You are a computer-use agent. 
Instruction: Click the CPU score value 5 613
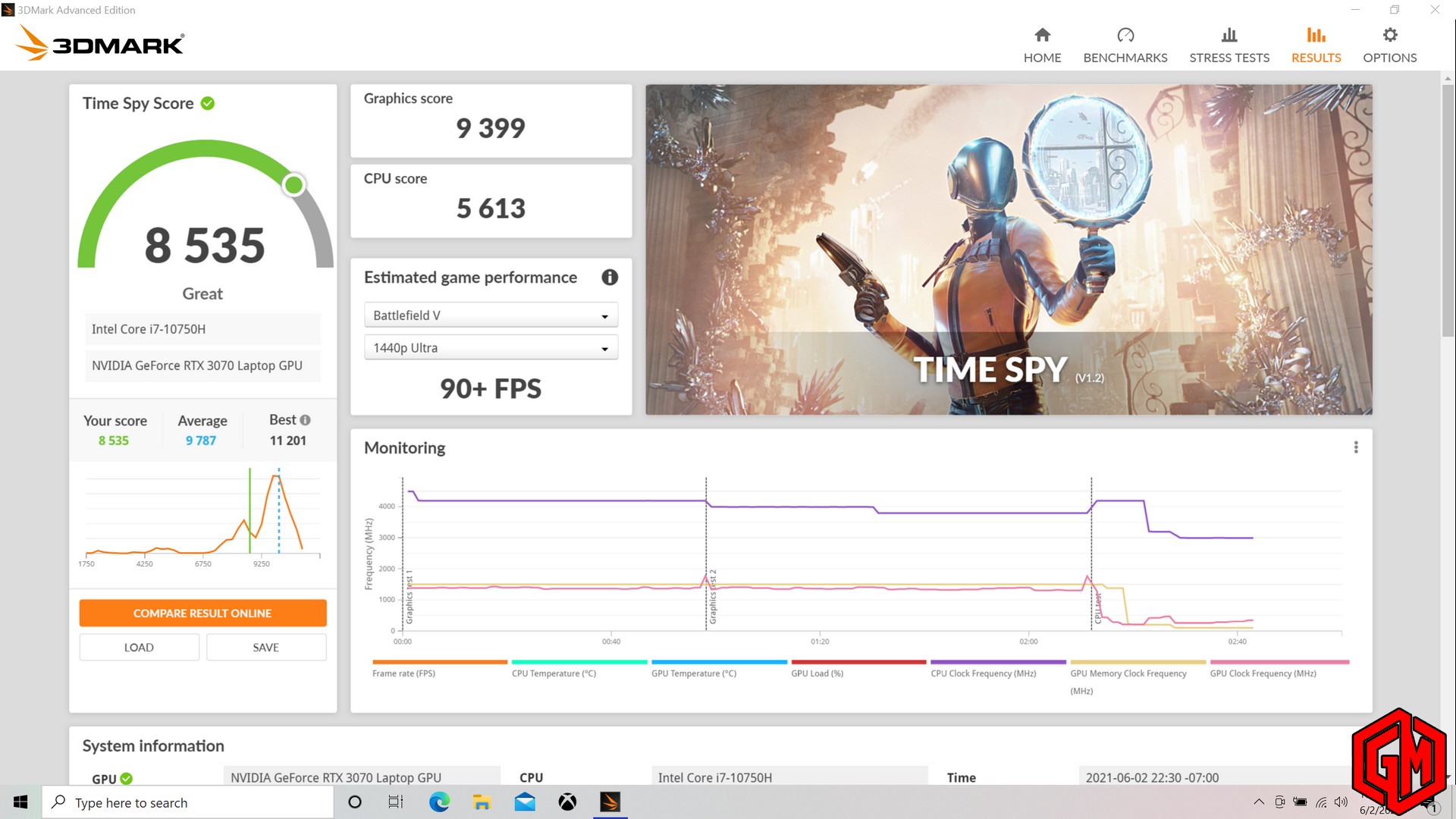point(491,209)
